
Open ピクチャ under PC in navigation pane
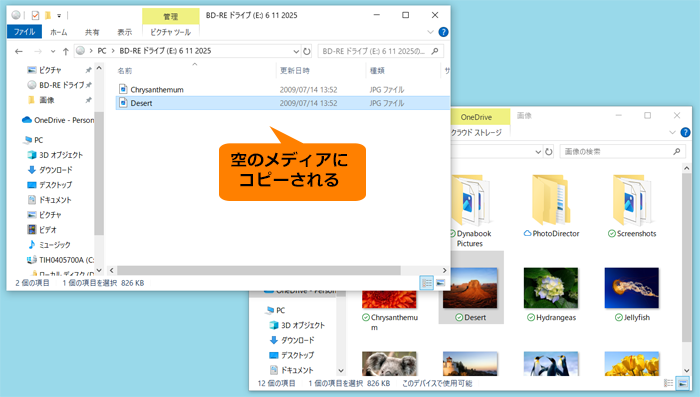click(x=44, y=215)
